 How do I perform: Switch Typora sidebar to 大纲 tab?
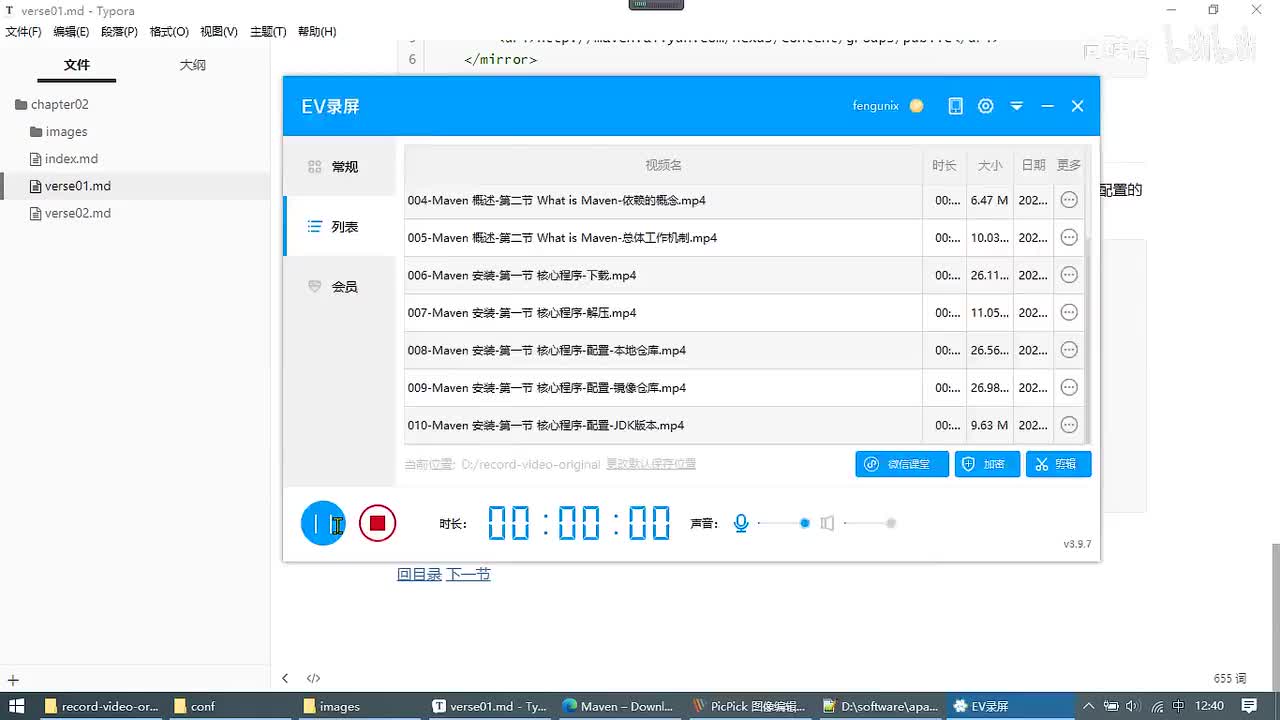coord(193,65)
